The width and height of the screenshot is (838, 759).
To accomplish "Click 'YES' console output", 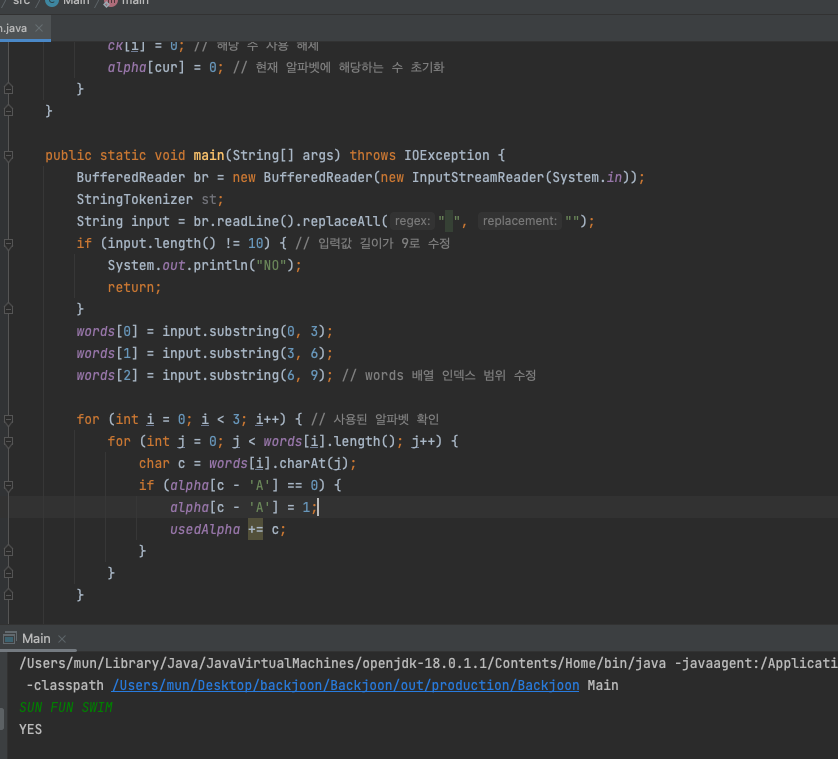I will coord(30,730).
